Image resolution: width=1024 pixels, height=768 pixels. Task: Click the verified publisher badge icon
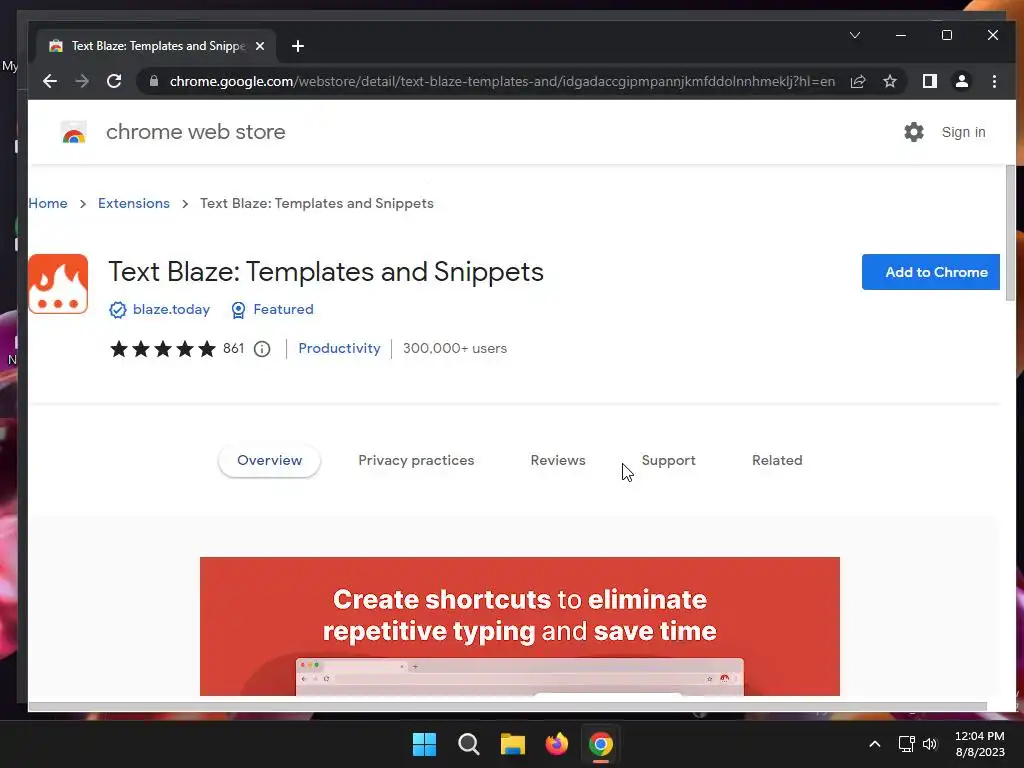coord(118,310)
